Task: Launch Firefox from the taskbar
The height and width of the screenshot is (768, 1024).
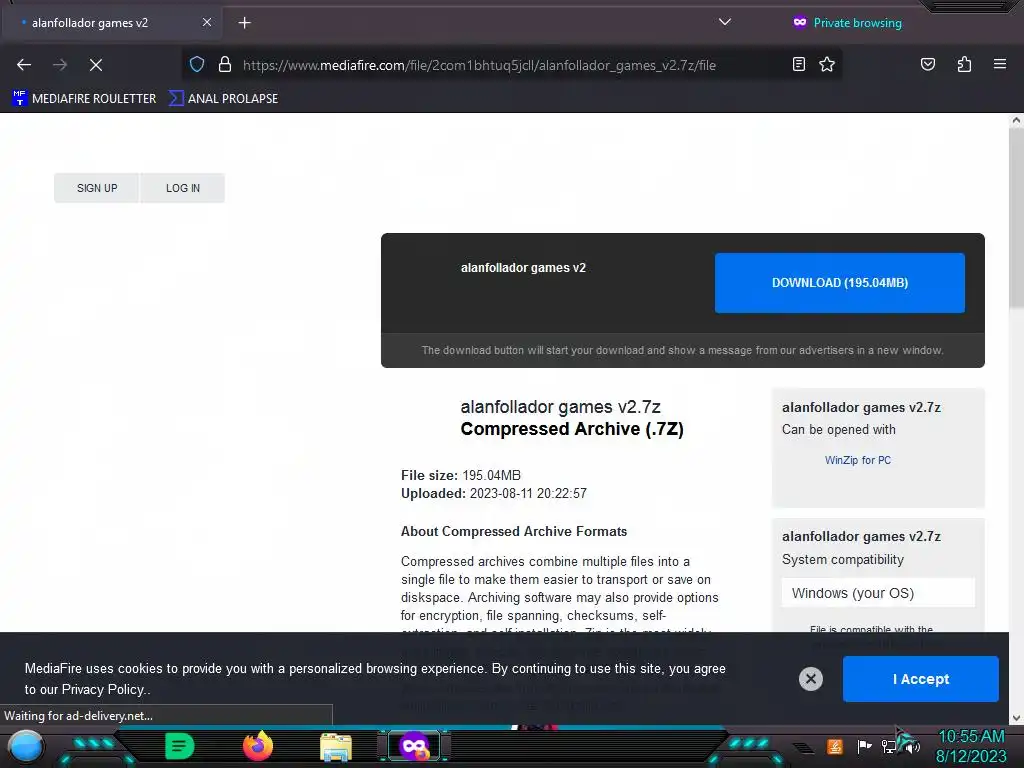Action: click(258, 746)
